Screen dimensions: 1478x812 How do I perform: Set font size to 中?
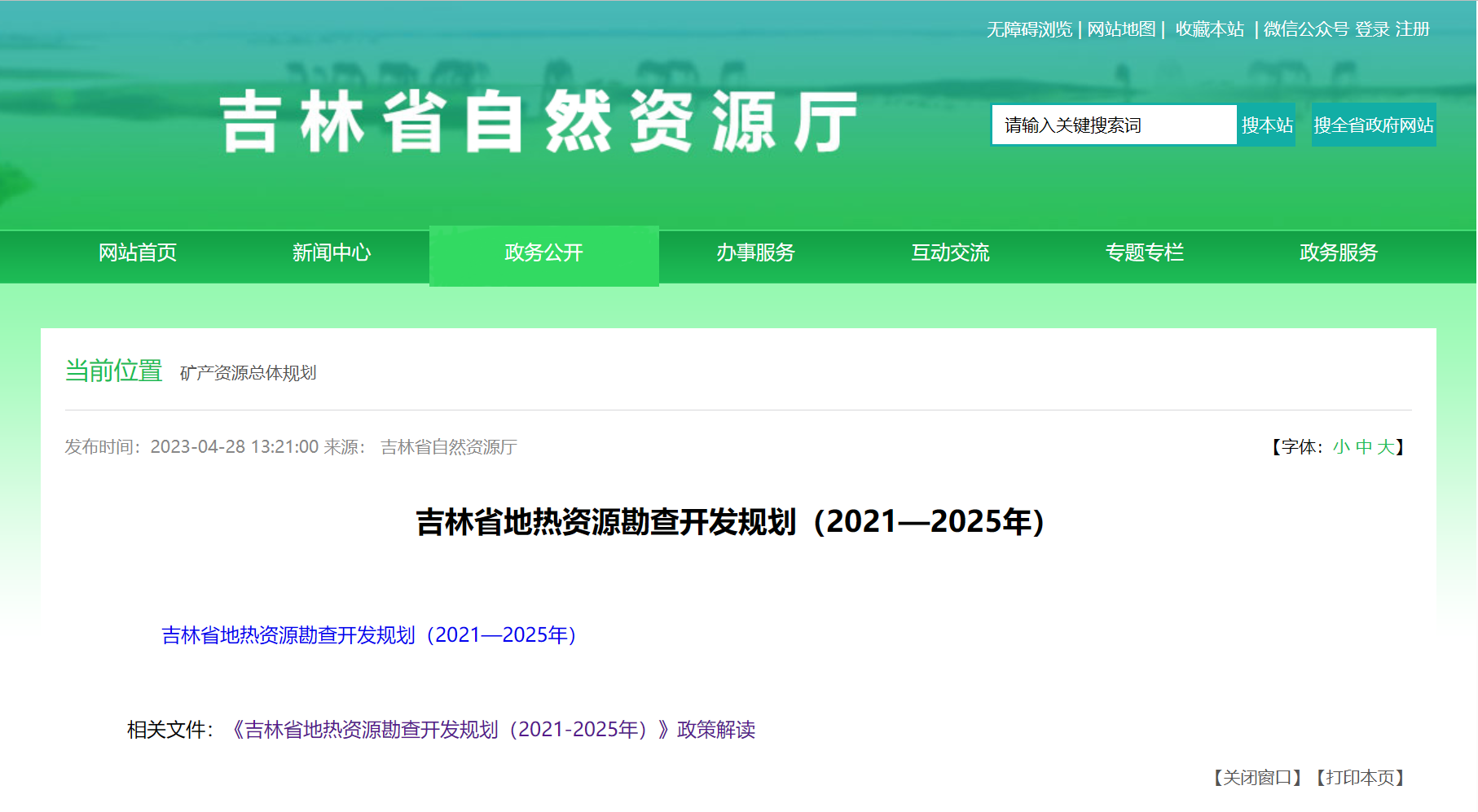(1363, 447)
